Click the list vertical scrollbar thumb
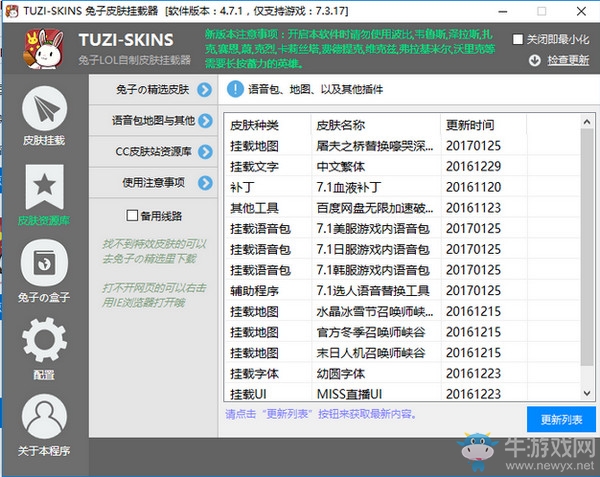The width and height of the screenshot is (600, 477). [x=587, y=247]
